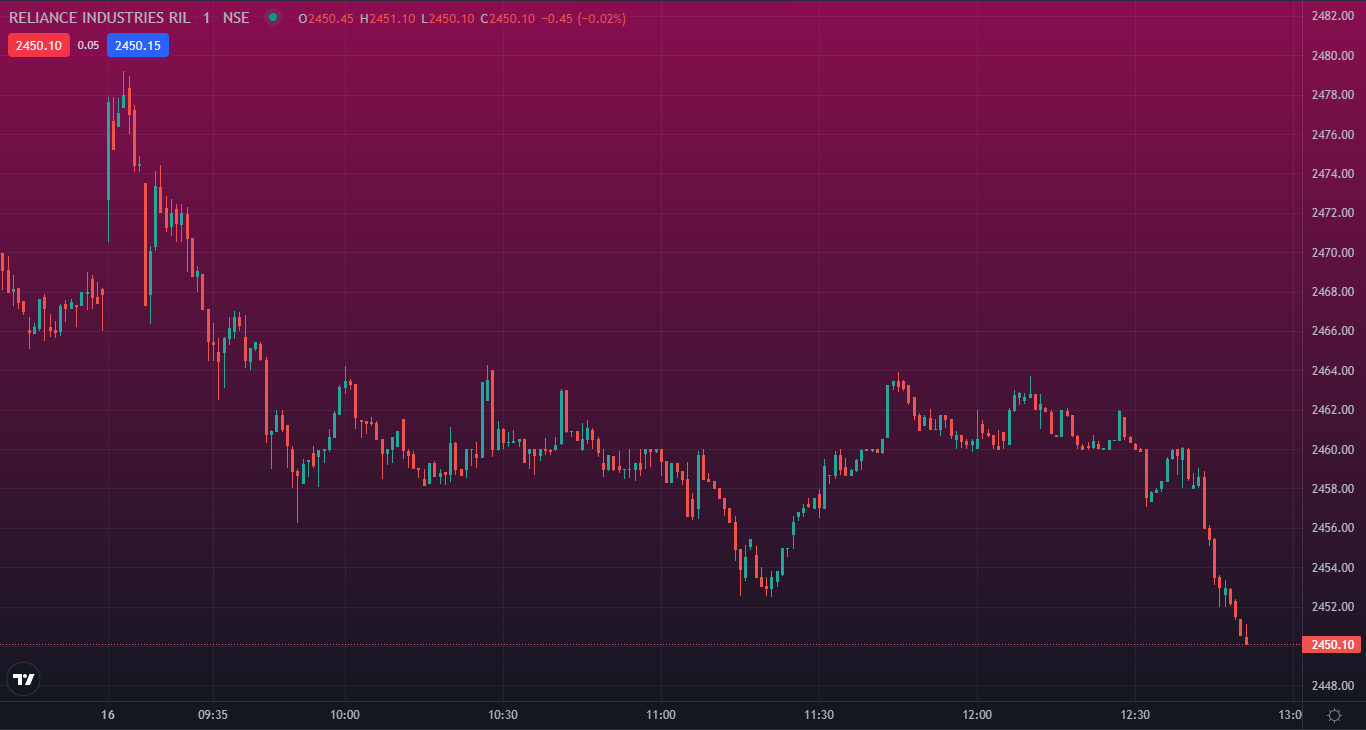The image size is (1366, 730).
Task: Click the 2464.00 price axis label
Action: coord(1332,371)
